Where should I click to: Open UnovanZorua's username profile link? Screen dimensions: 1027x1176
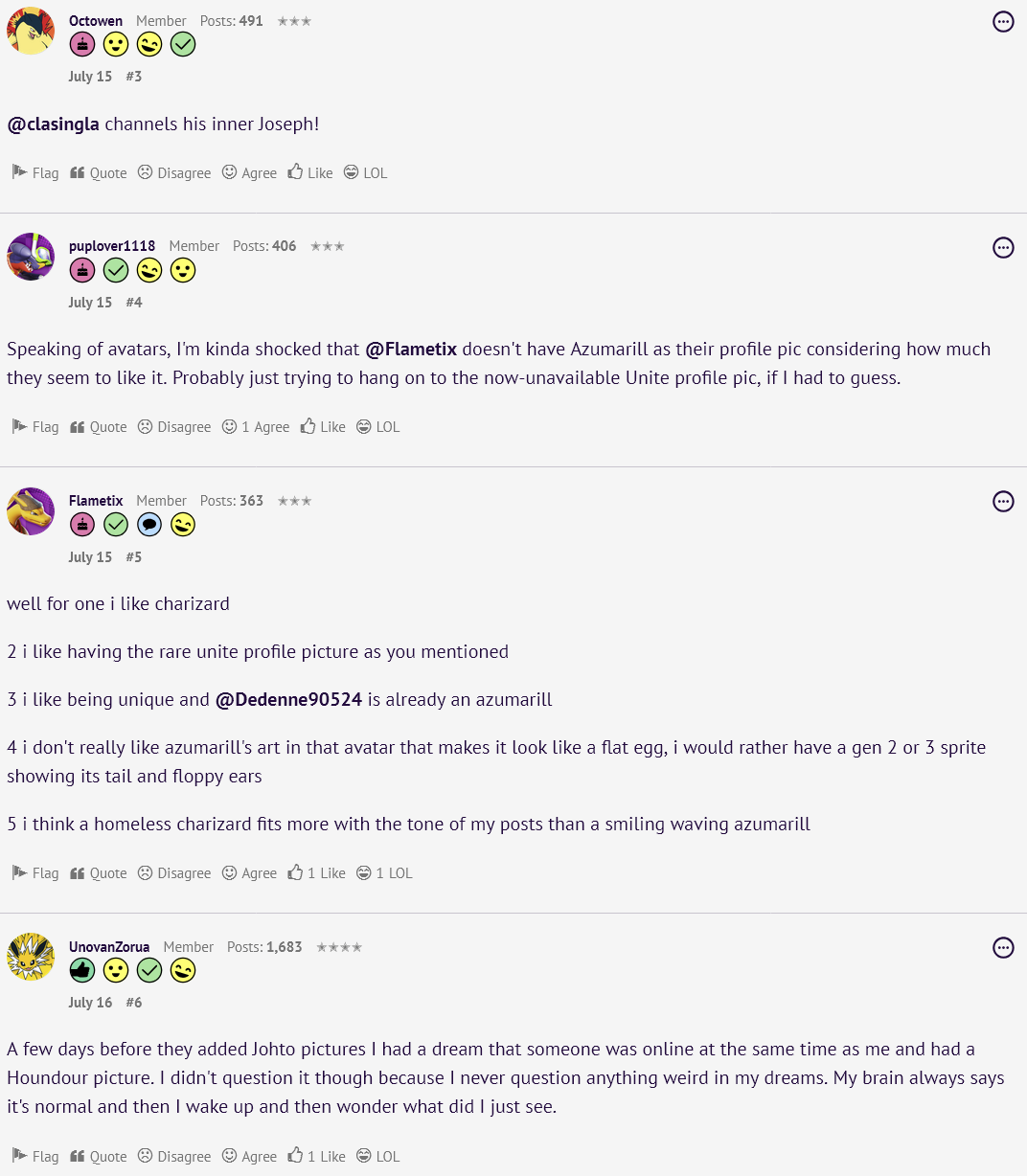point(109,947)
